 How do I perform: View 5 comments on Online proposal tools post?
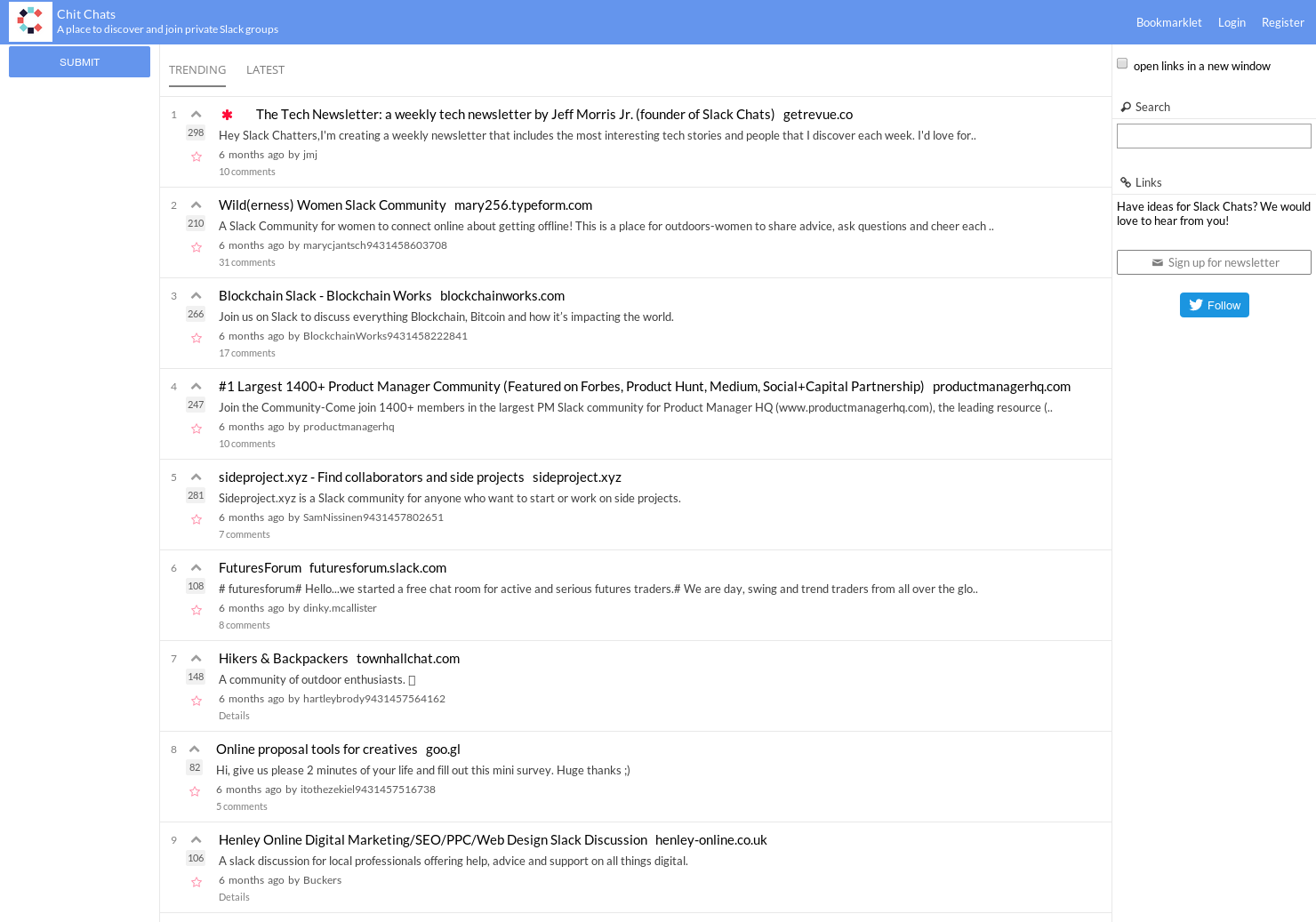coord(242,806)
